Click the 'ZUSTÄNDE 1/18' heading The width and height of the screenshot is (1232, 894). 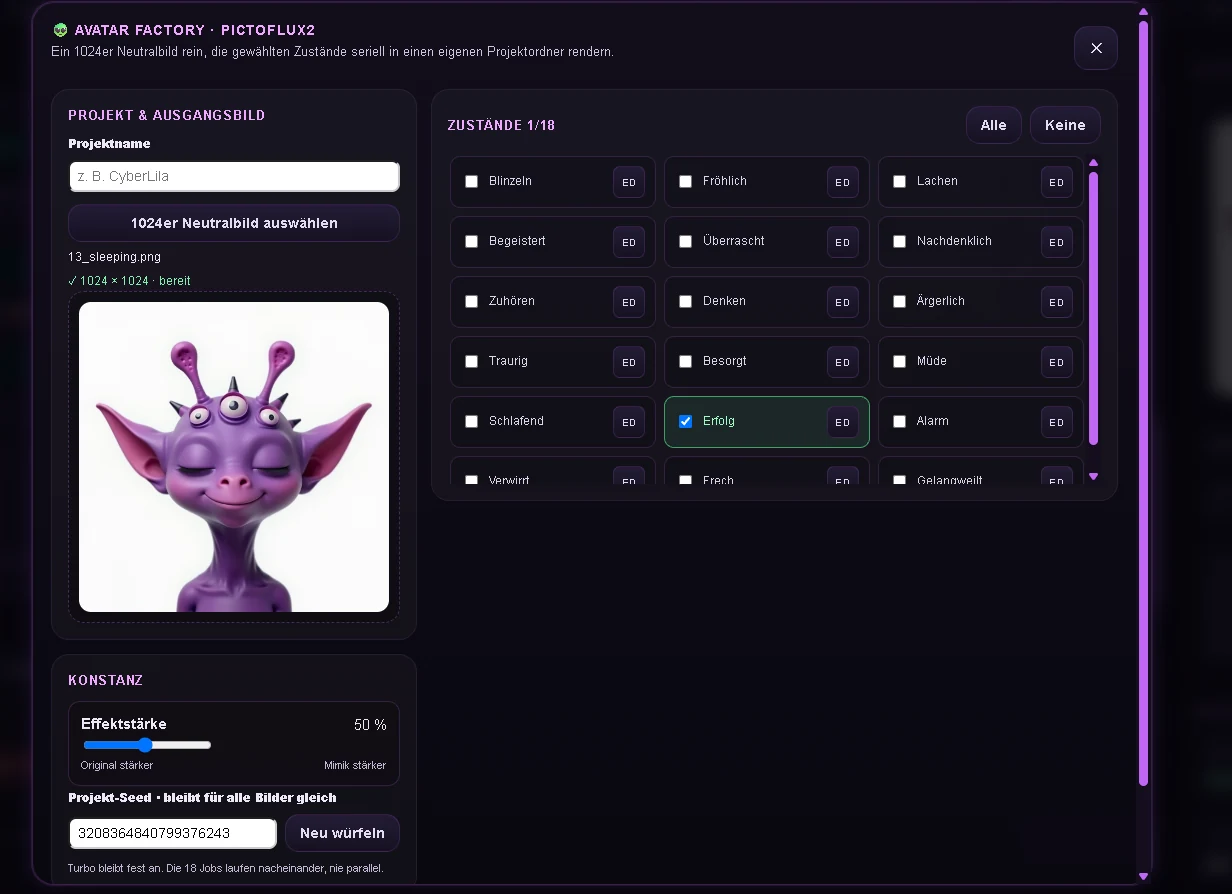point(501,126)
